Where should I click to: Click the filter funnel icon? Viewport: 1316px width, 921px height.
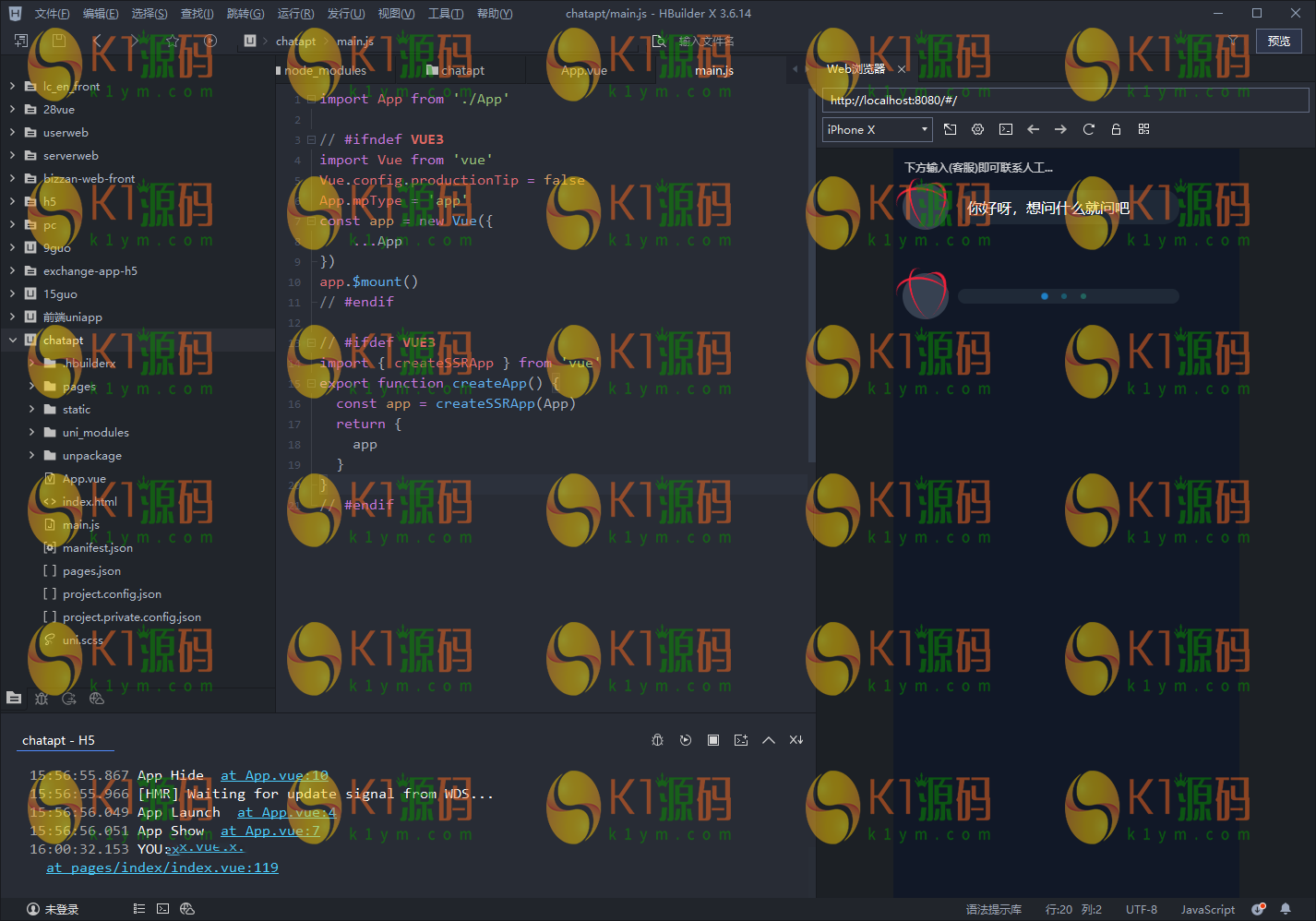(1233, 41)
